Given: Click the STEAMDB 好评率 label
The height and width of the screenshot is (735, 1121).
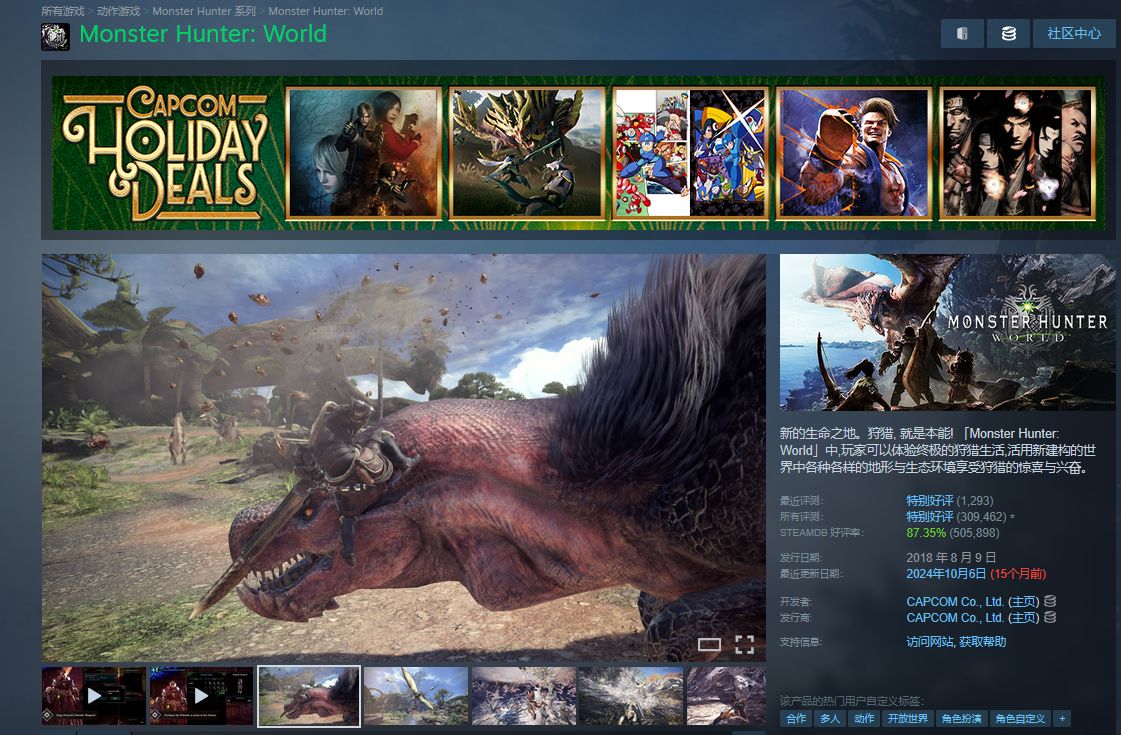Looking at the screenshot, I should tap(821, 533).
